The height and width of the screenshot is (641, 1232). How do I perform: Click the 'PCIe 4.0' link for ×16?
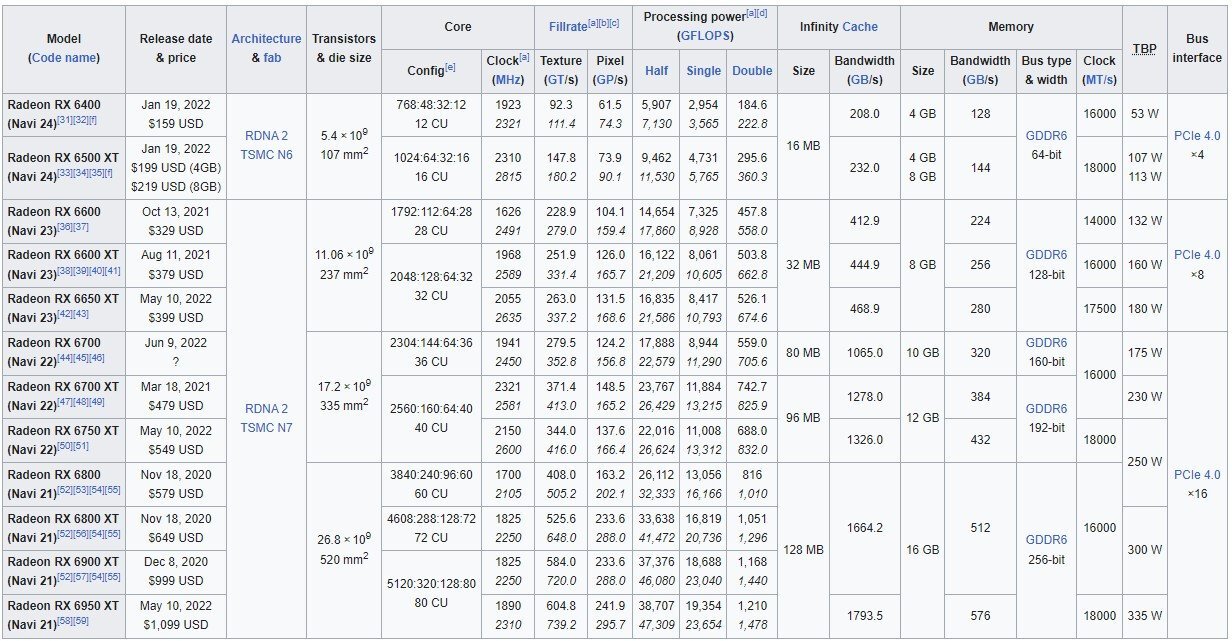point(1197,475)
